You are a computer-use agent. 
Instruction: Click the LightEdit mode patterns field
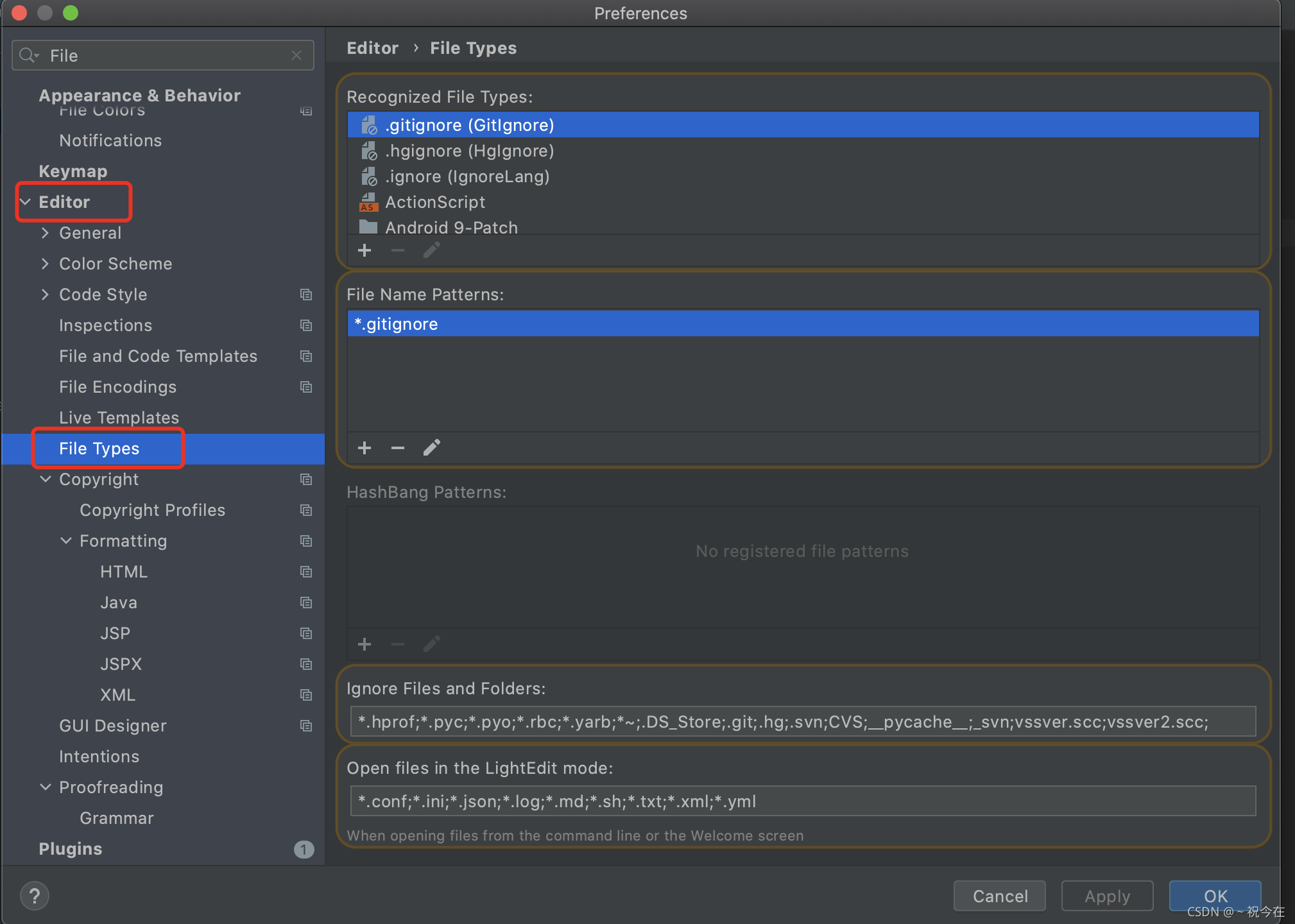802,801
